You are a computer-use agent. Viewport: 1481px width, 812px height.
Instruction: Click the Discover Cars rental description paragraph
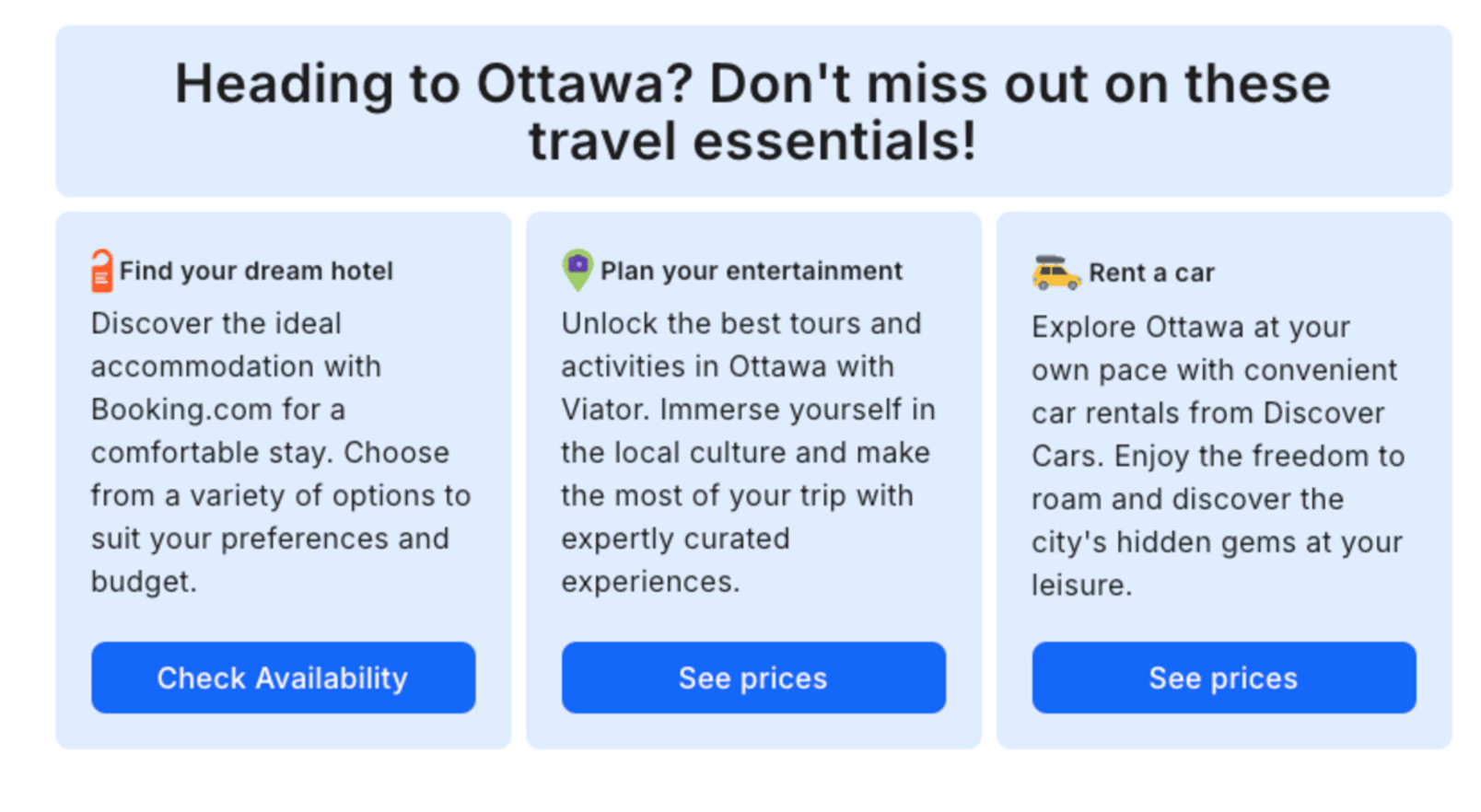[1219, 456]
